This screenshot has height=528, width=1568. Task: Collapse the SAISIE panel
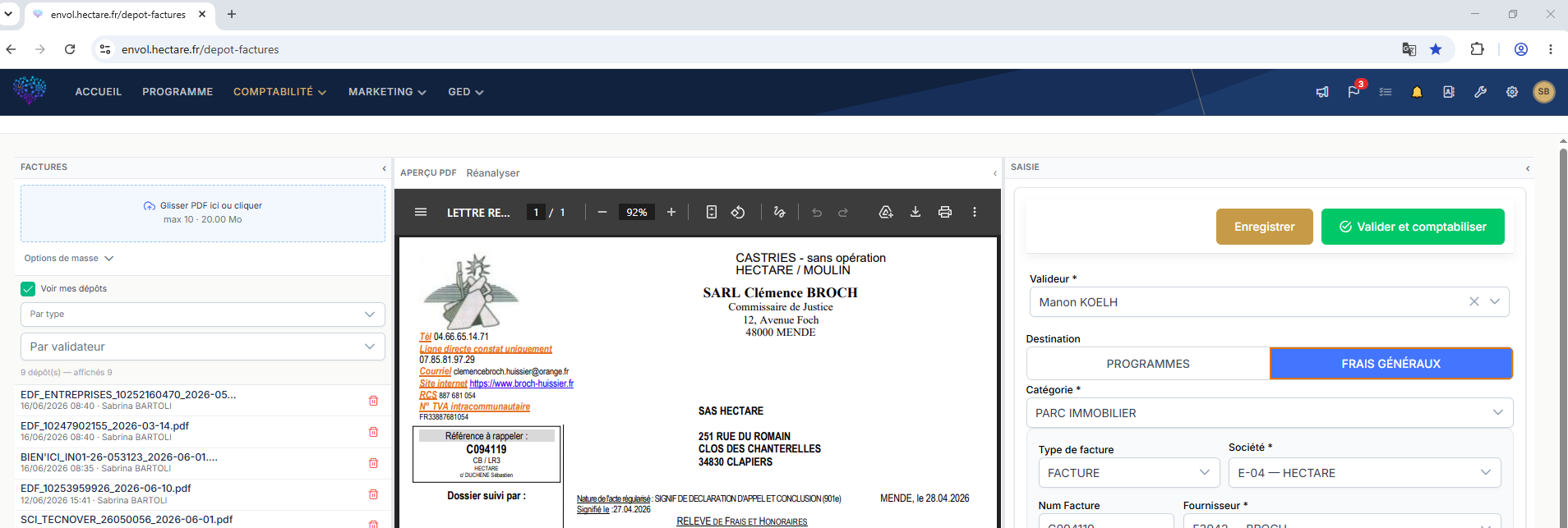point(1528,168)
